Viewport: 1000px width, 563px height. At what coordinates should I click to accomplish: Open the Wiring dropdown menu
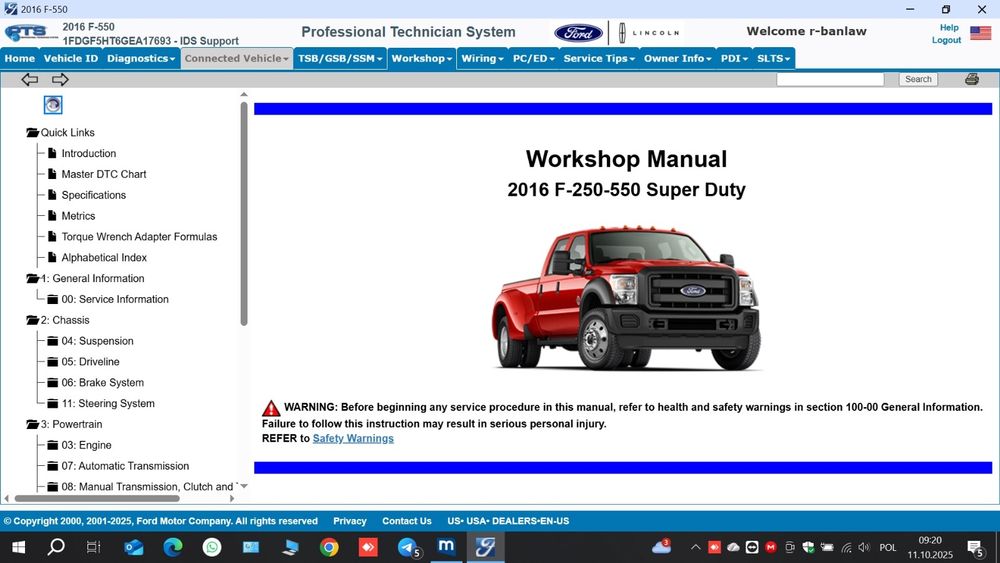pyautogui.click(x=482, y=58)
